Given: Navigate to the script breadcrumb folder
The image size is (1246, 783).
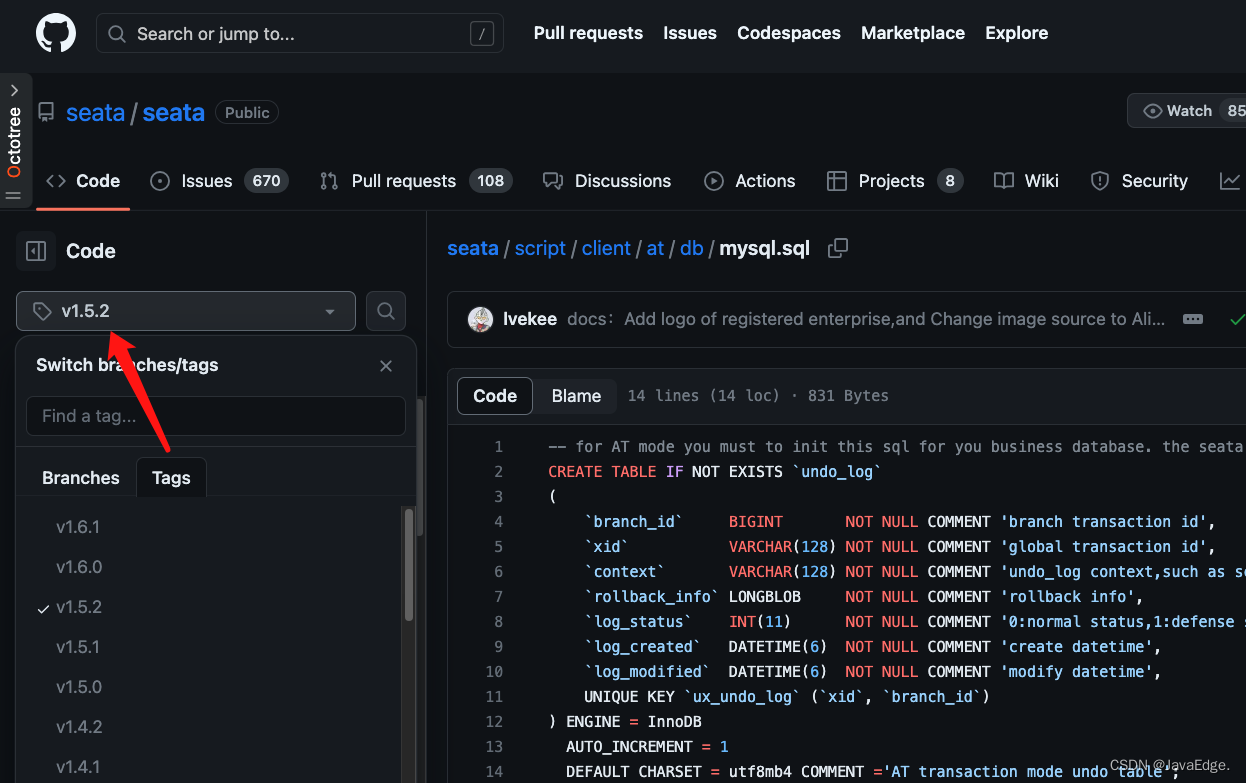Looking at the screenshot, I should click(x=540, y=248).
